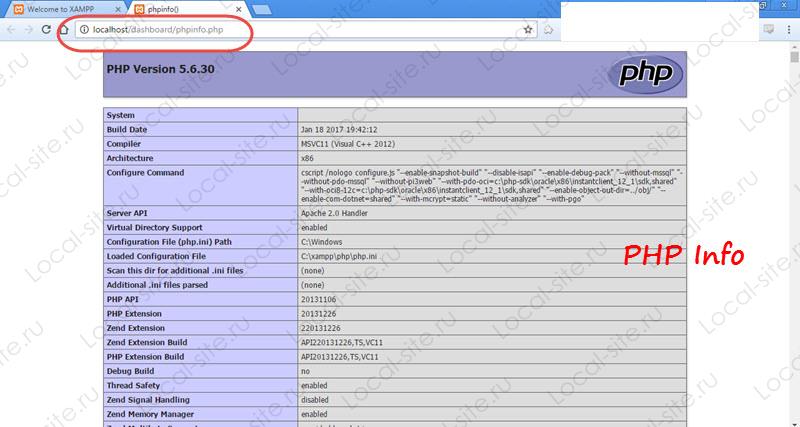The width and height of the screenshot is (800, 427).
Task: Click the System row label
Action: (x=120, y=115)
